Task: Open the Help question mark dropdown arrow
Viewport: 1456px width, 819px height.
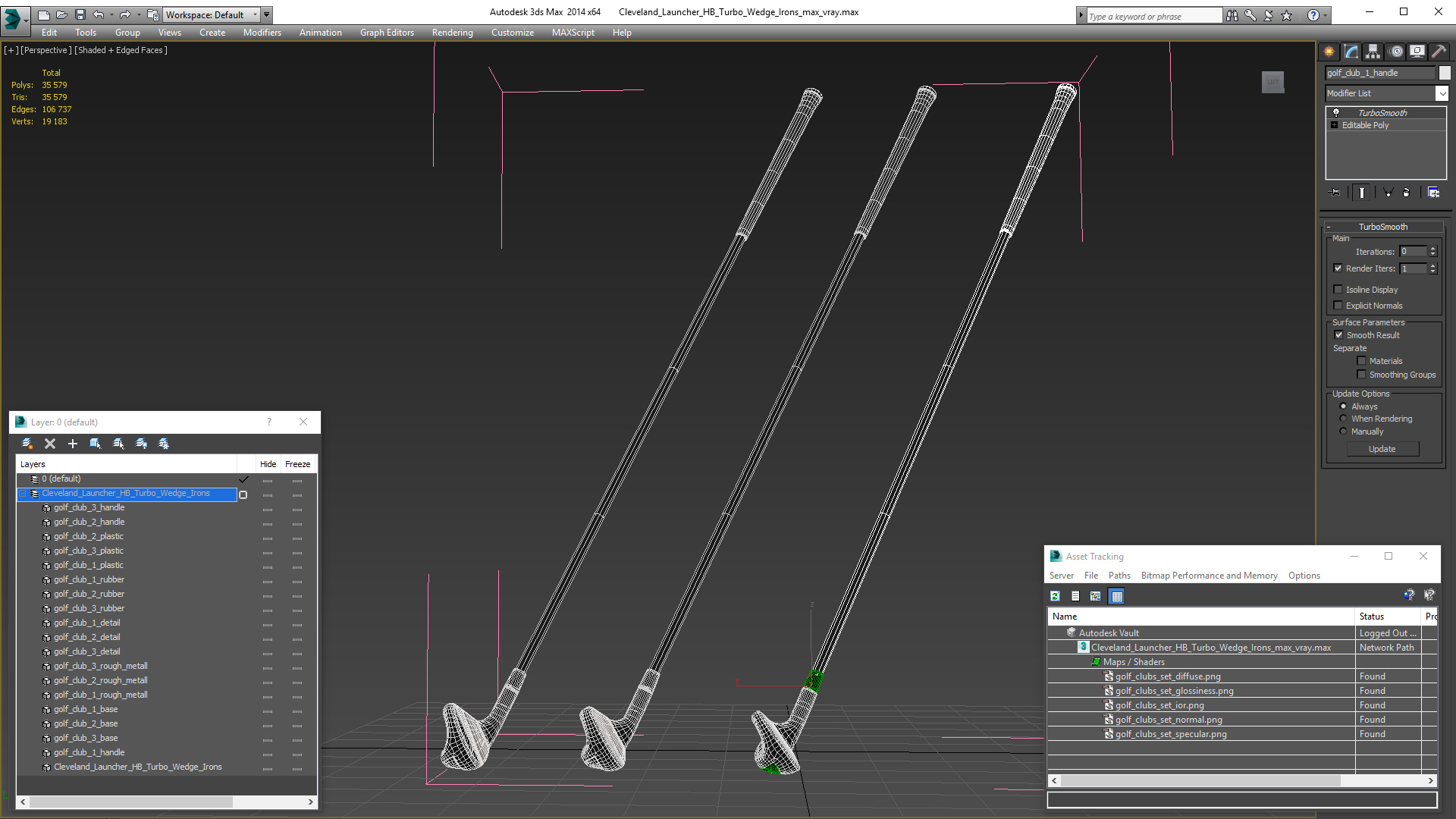Action: [1326, 15]
